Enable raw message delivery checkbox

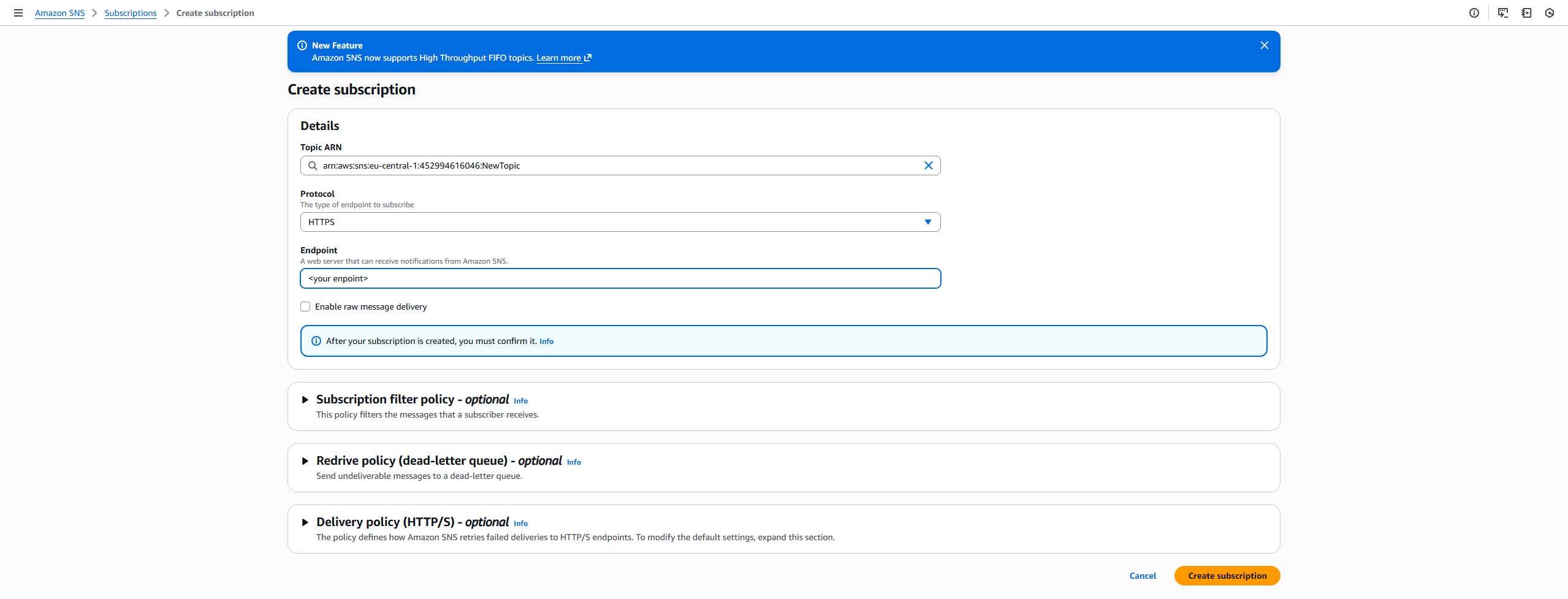[305, 307]
